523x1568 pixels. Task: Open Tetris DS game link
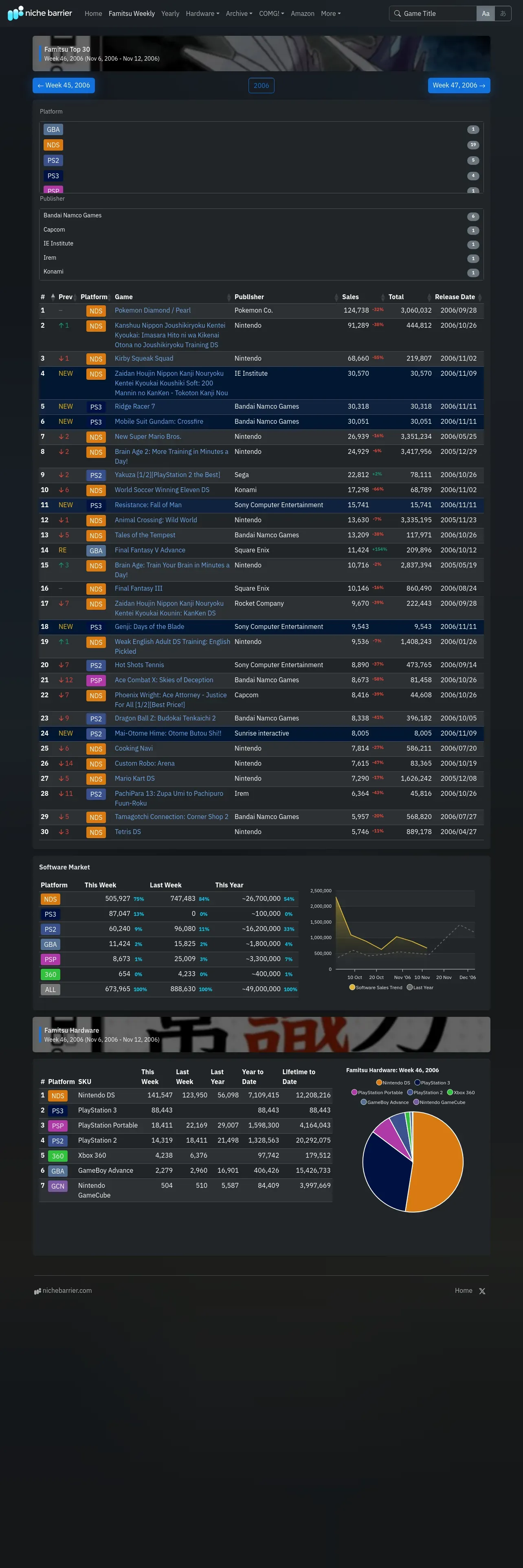(128, 832)
